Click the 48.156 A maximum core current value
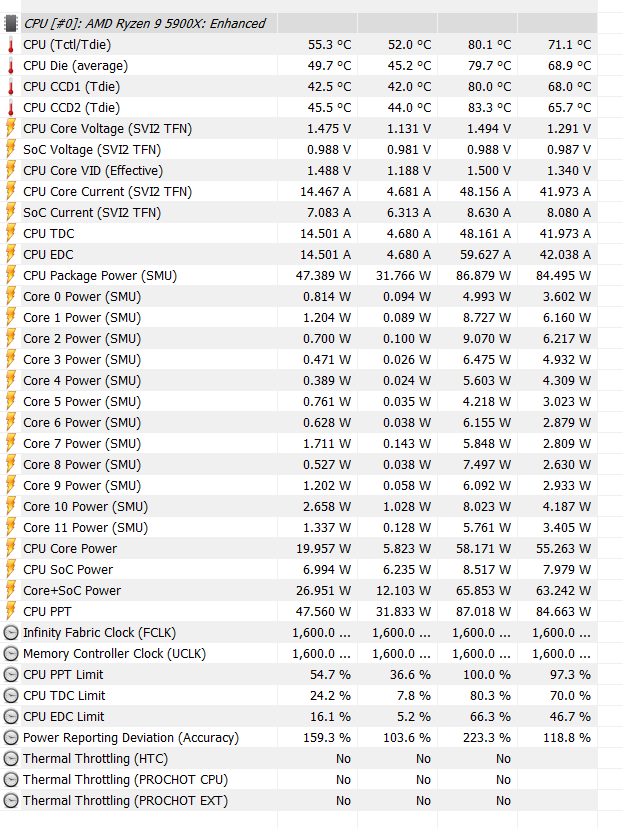 485,191
